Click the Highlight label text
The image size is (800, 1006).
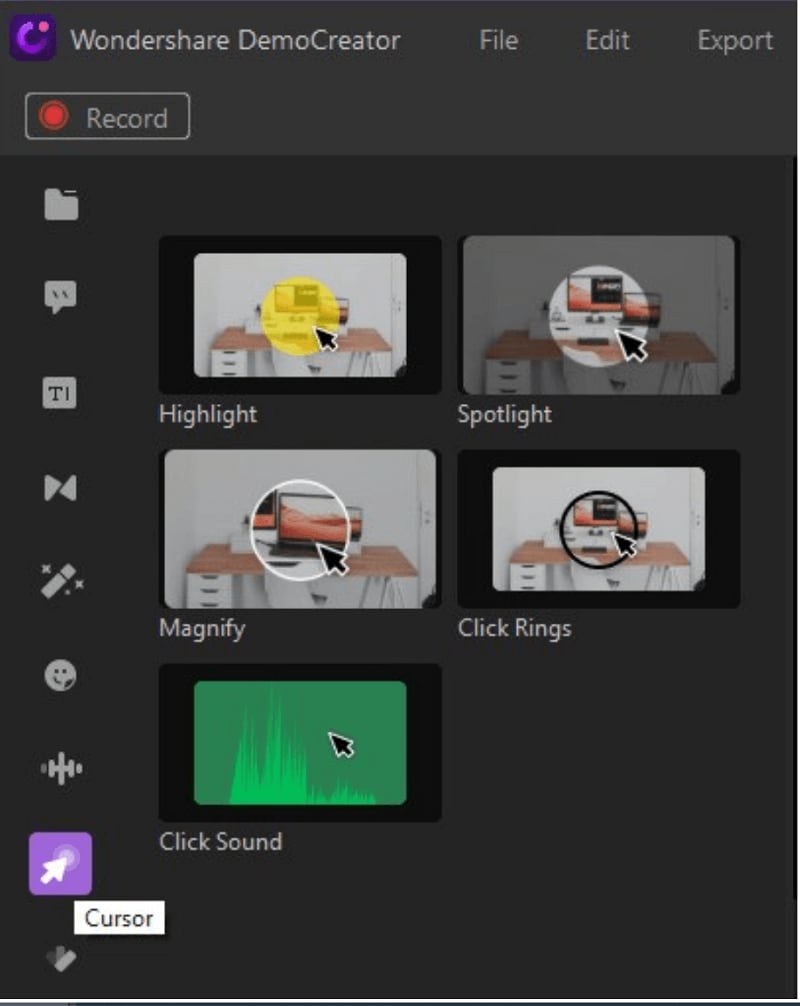(208, 414)
